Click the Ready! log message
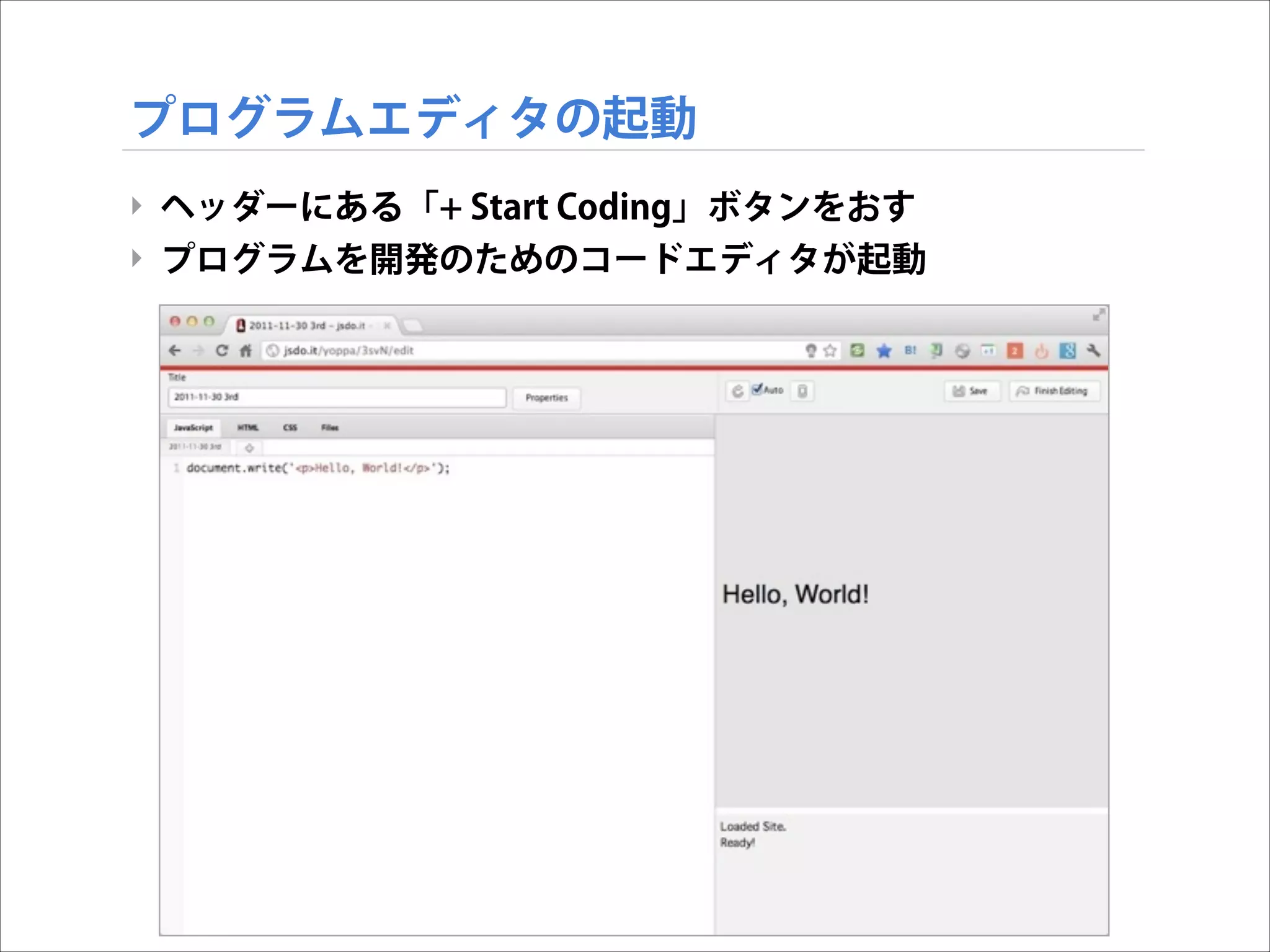 click(737, 843)
